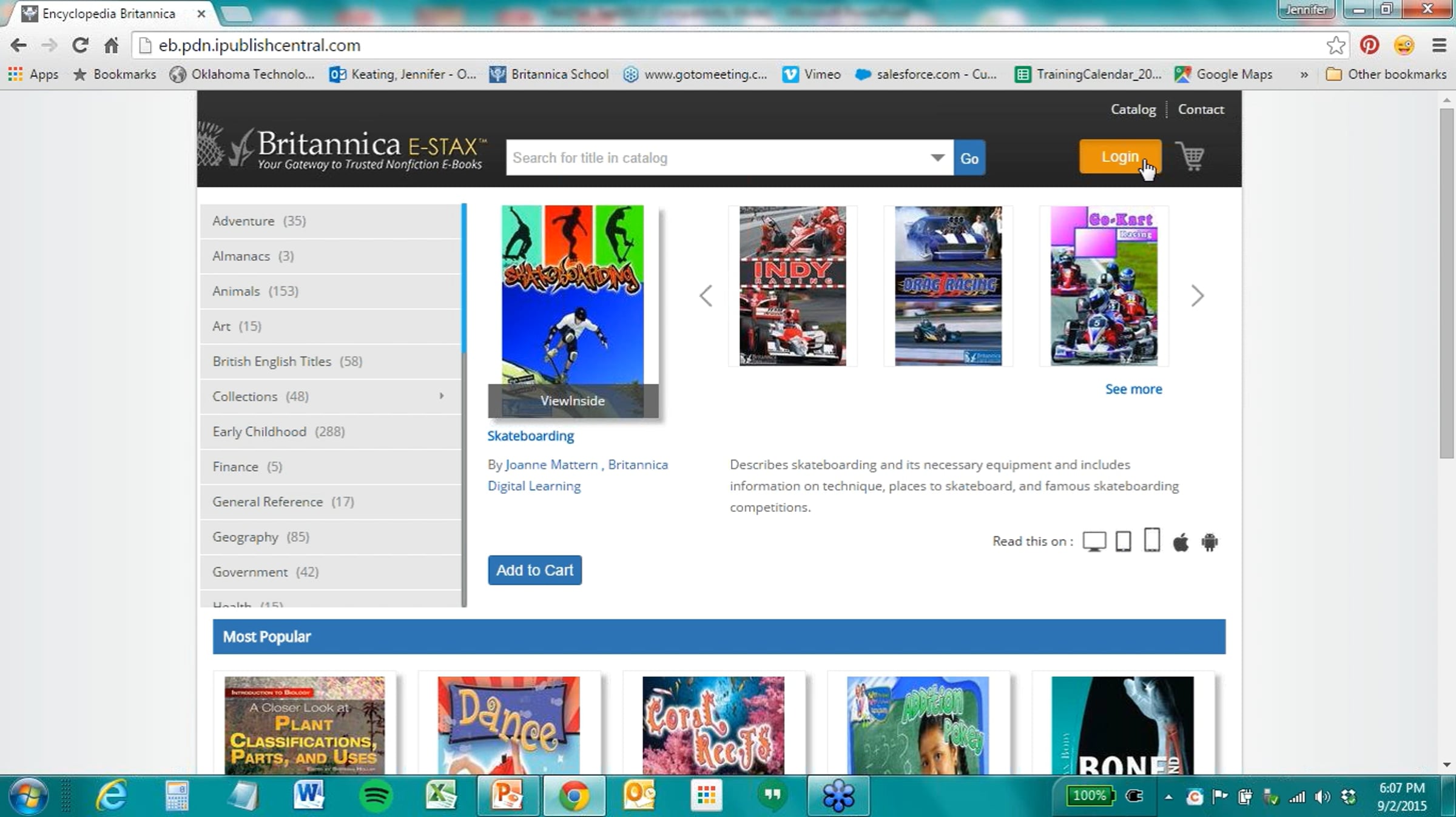Select the Geography category
The width and height of the screenshot is (1456, 817).
pyautogui.click(x=331, y=537)
